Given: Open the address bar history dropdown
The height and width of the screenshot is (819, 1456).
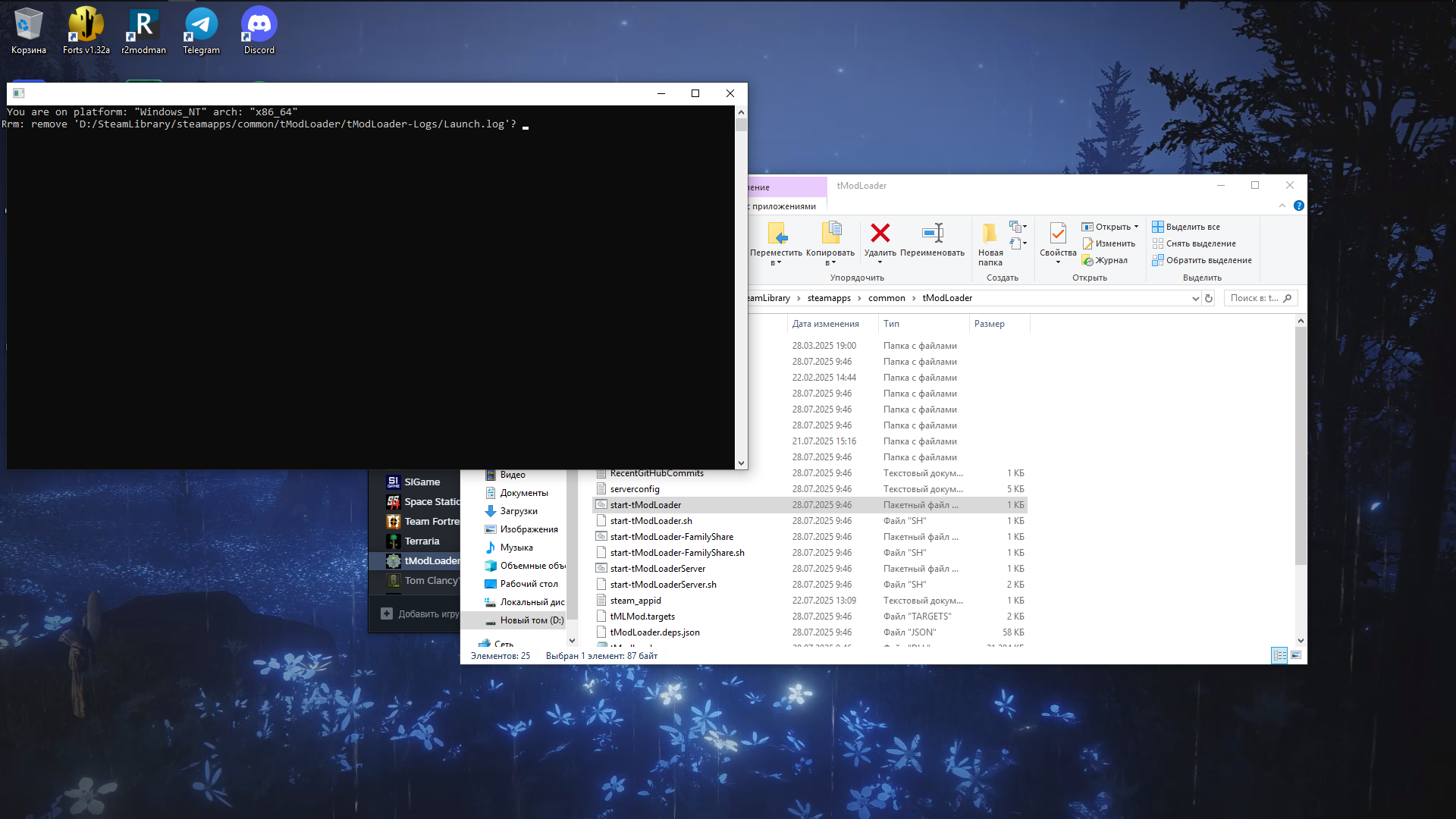Looking at the screenshot, I should [x=1195, y=299].
